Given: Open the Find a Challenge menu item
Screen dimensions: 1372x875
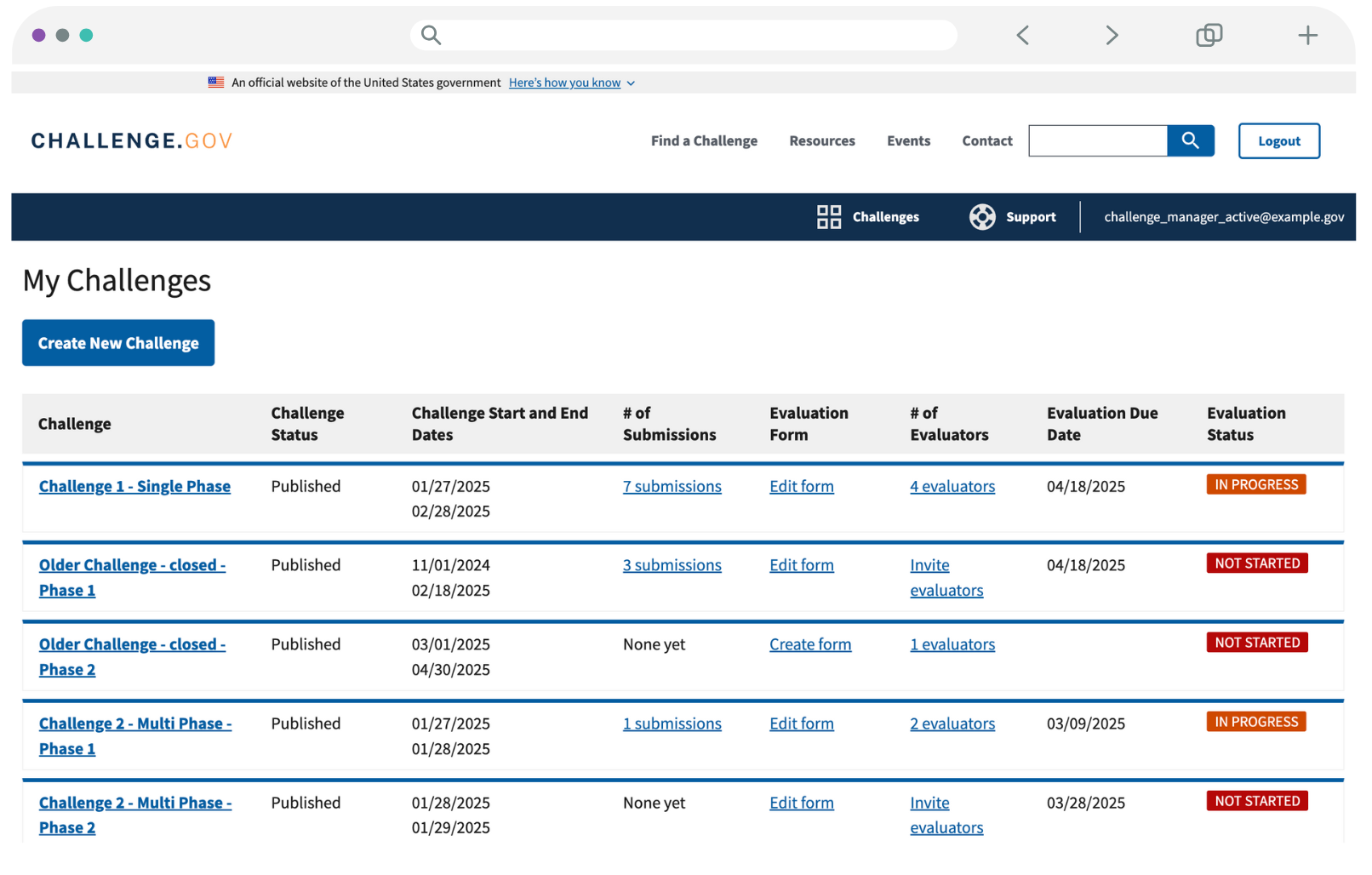Looking at the screenshot, I should pos(704,141).
